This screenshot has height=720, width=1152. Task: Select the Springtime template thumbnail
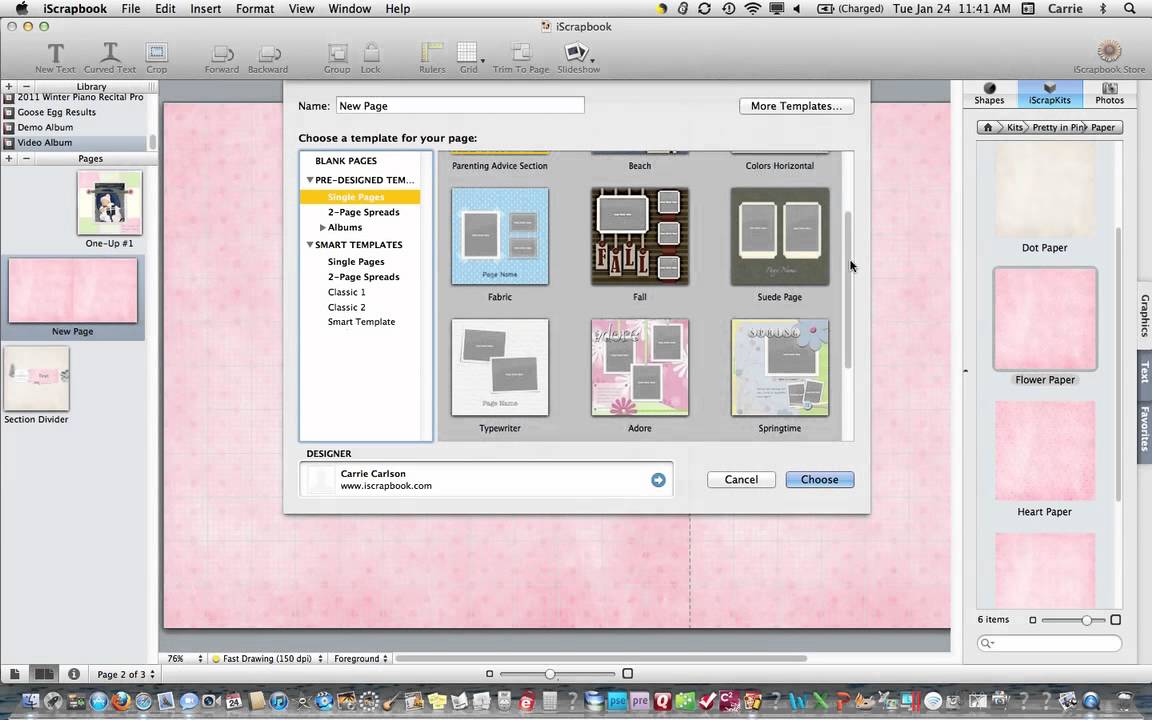(x=780, y=367)
